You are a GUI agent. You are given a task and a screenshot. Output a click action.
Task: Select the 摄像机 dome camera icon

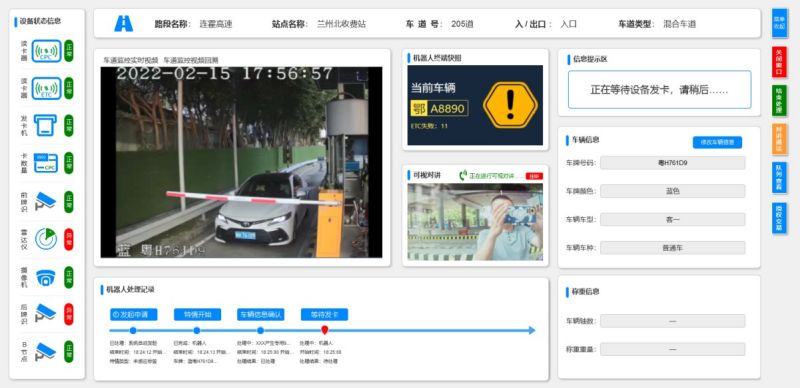pyautogui.click(x=45, y=277)
